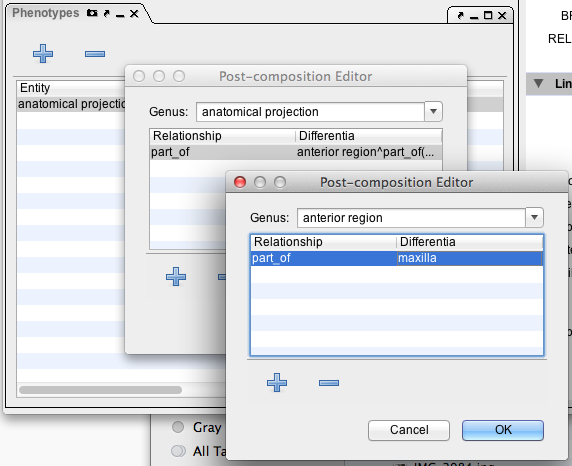This screenshot has width=572, height=466.
Task: Maximize the panel using the square icon
Action: 488,15
